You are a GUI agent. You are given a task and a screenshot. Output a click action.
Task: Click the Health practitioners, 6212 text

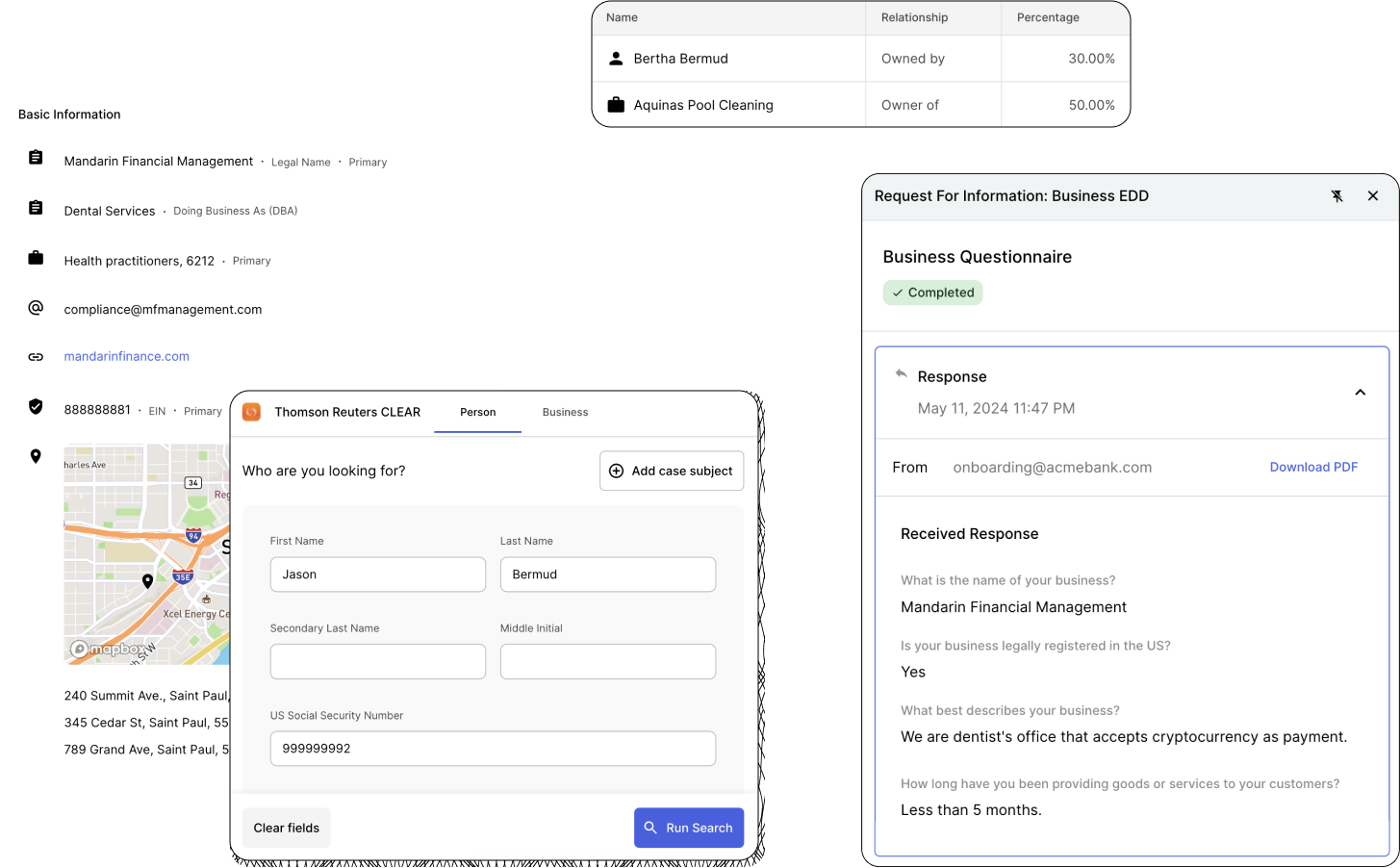[x=140, y=261]
